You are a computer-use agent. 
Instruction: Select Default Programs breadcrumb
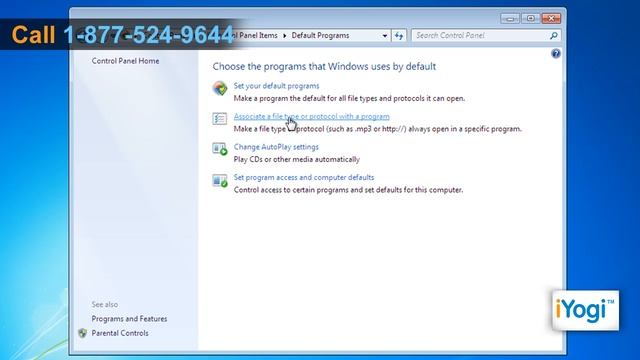point(320,36)
